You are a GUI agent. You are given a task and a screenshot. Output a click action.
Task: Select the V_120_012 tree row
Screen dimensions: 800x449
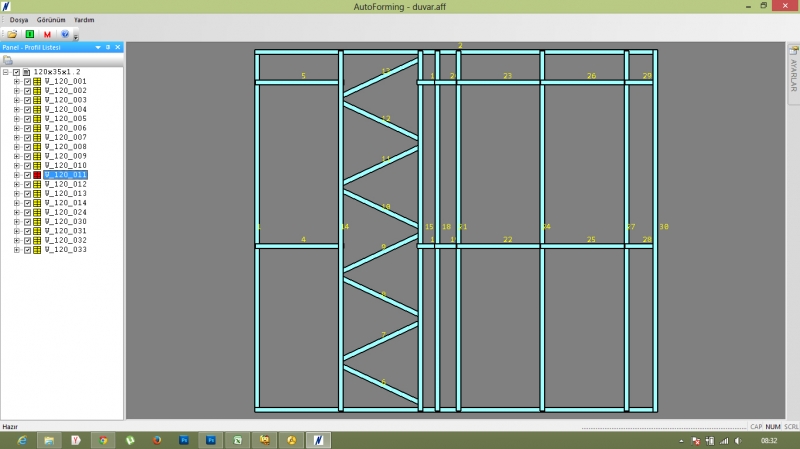[x=65, y=184]
